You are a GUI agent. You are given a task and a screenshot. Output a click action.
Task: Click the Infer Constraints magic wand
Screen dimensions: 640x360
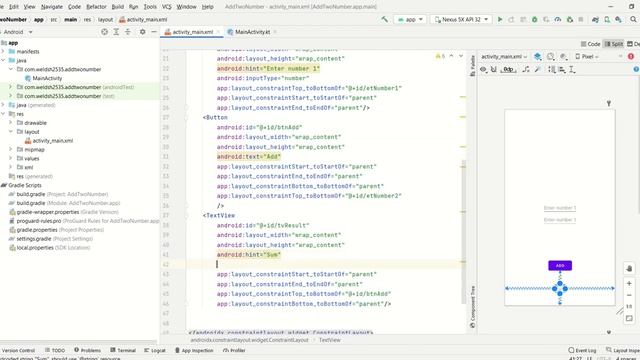click(x=538, y=69)
